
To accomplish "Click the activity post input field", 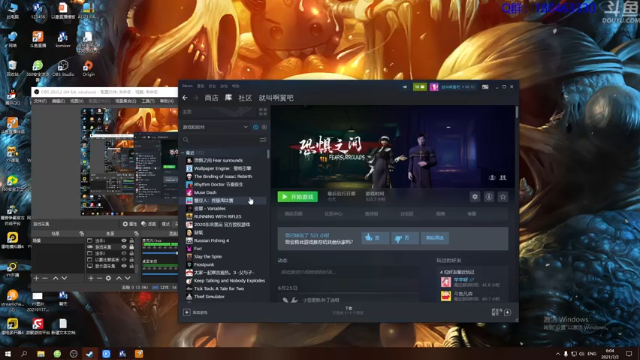I will coord(348,272).
